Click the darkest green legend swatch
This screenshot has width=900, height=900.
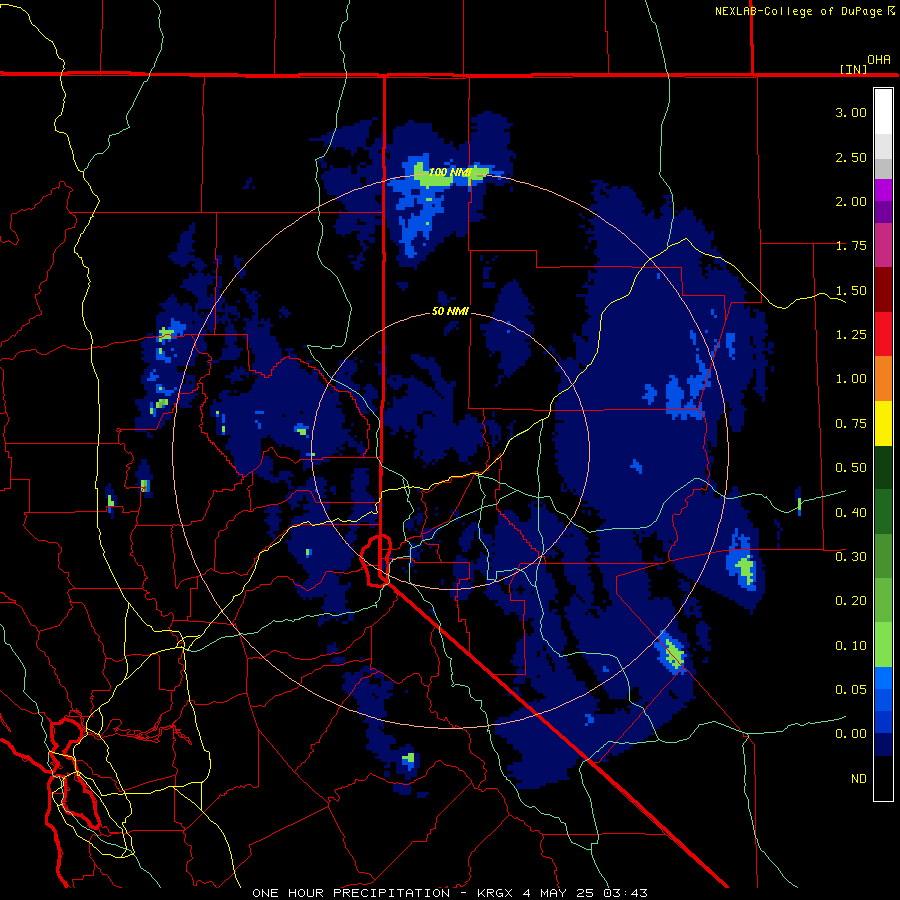[x=883, y=467]
